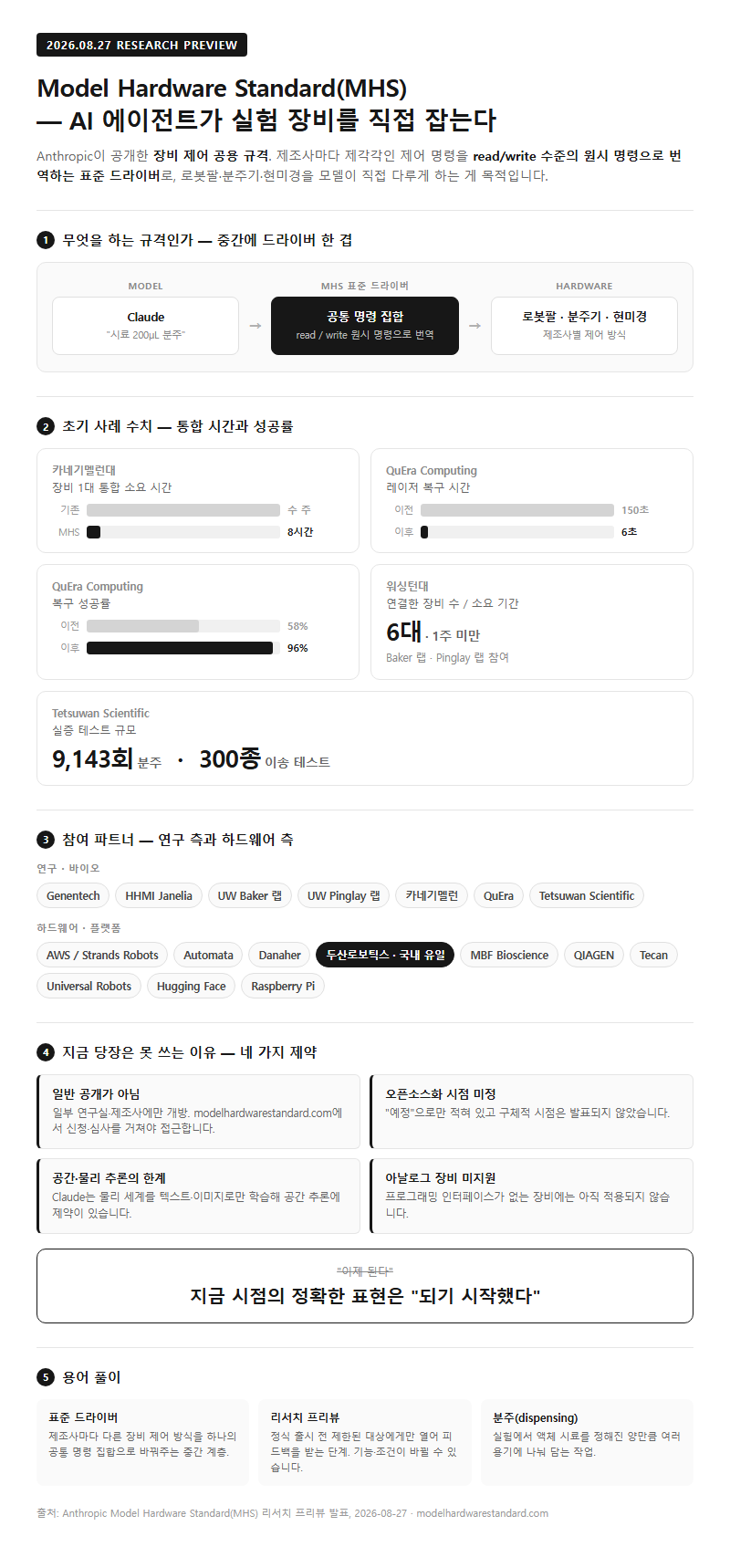Click the section 1 number badge
Viewport: 730px width, 1568px height.
click(45, 240)
